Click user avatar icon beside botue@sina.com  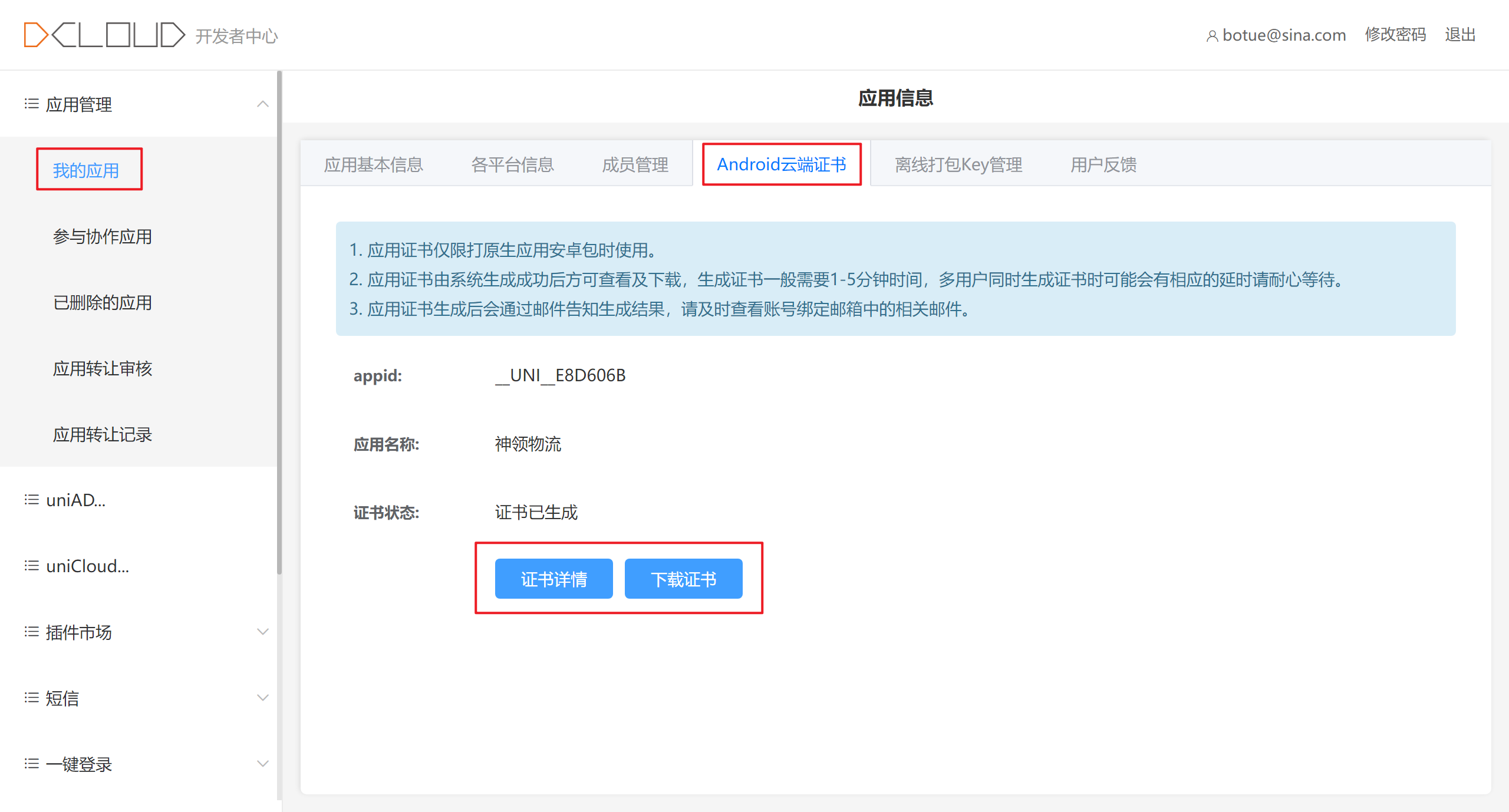click(x=1212, y=36)
